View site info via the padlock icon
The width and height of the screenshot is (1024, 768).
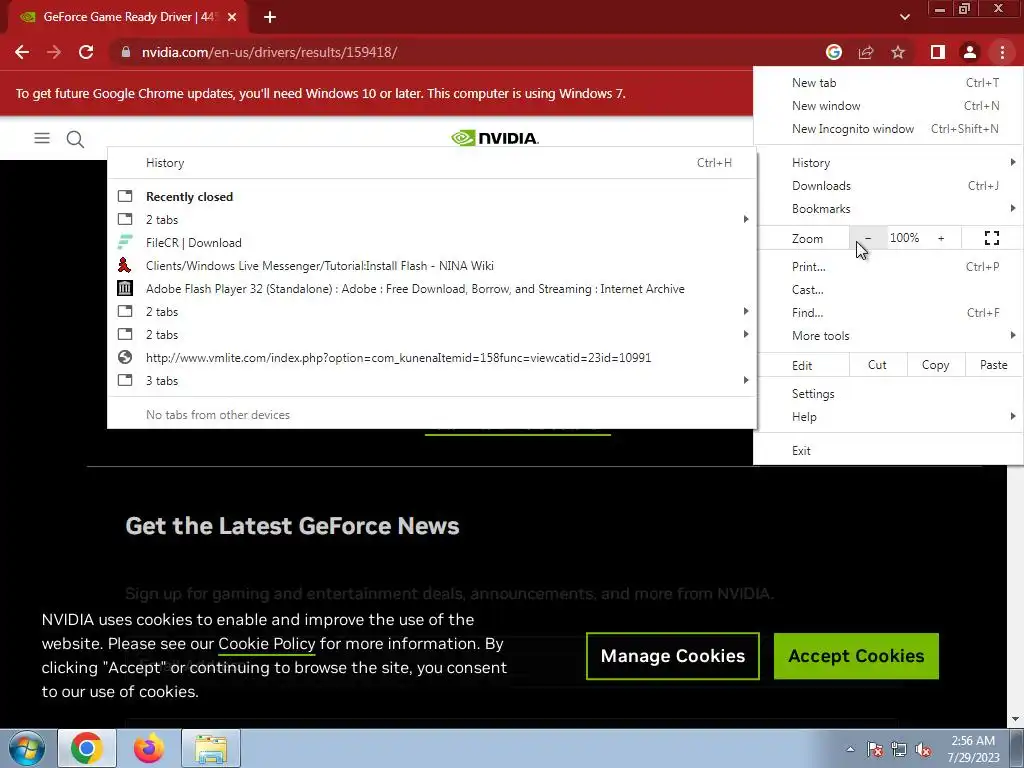(x=126, y=52)
